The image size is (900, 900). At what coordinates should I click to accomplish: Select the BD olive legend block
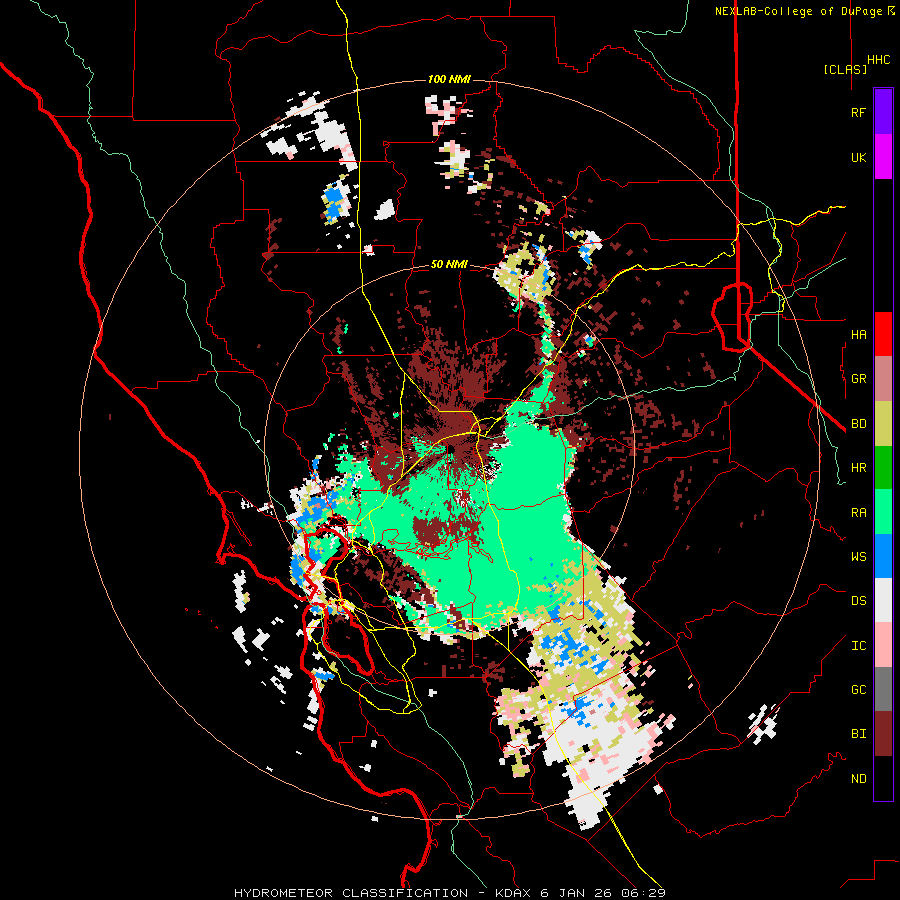point(883,423)
